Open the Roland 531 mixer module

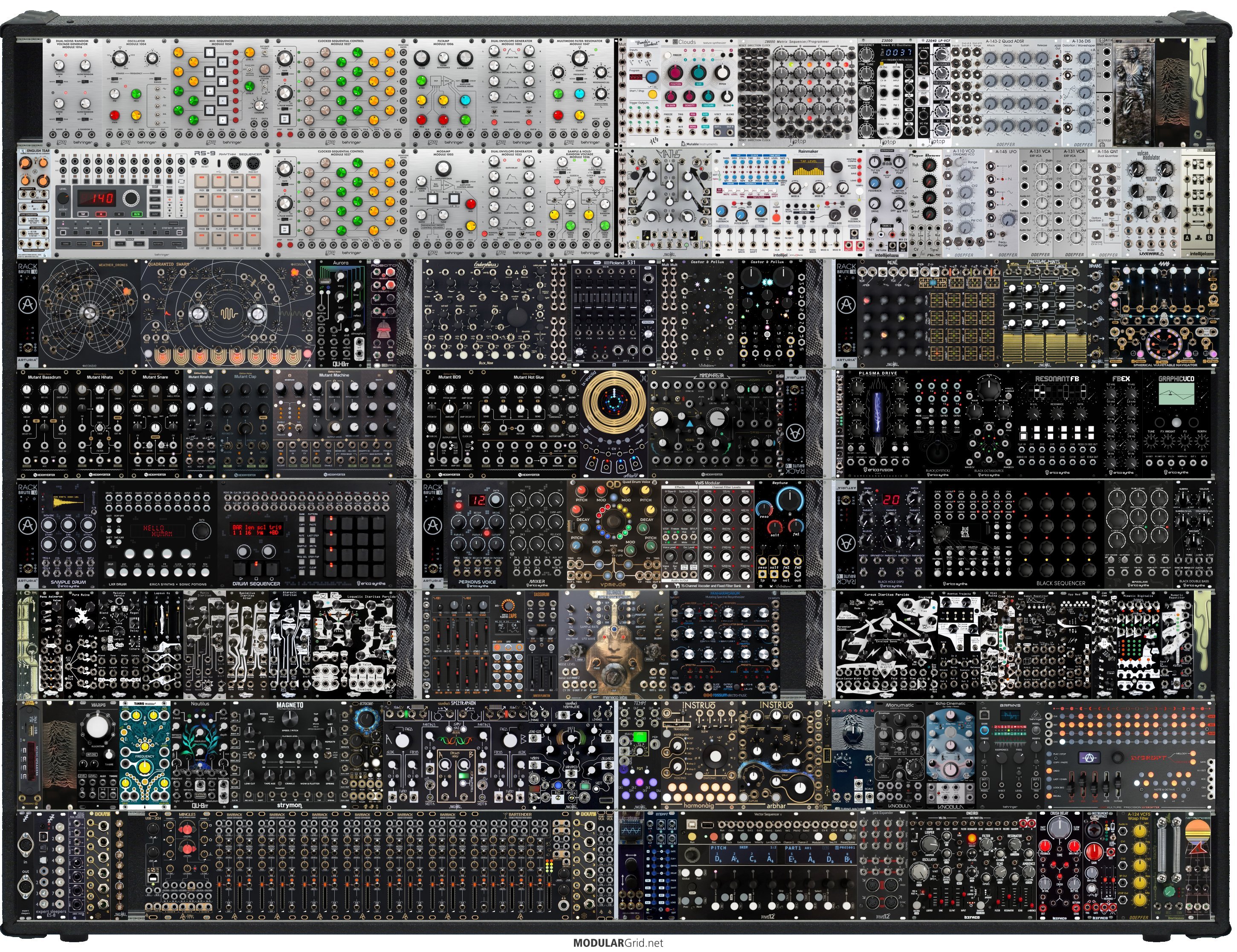614,313
